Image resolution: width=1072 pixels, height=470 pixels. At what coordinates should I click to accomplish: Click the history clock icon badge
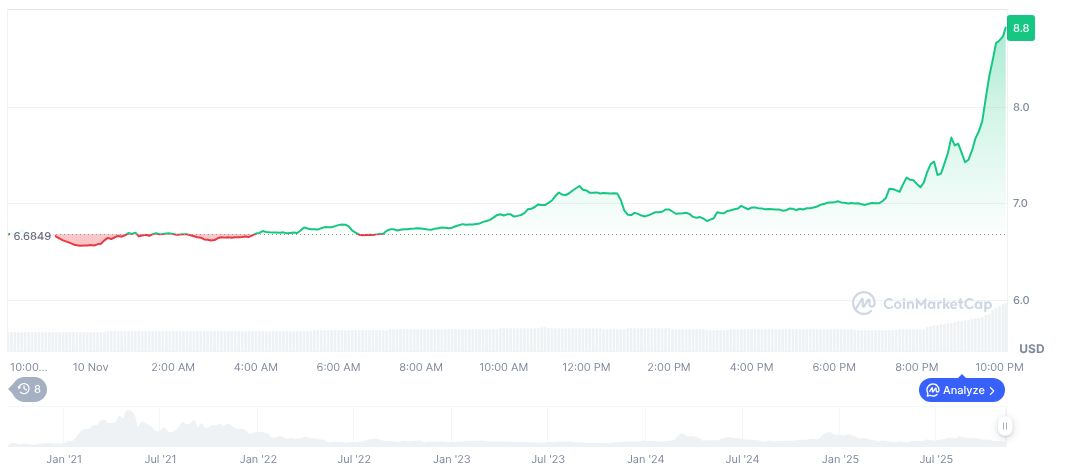coord(22,390)
